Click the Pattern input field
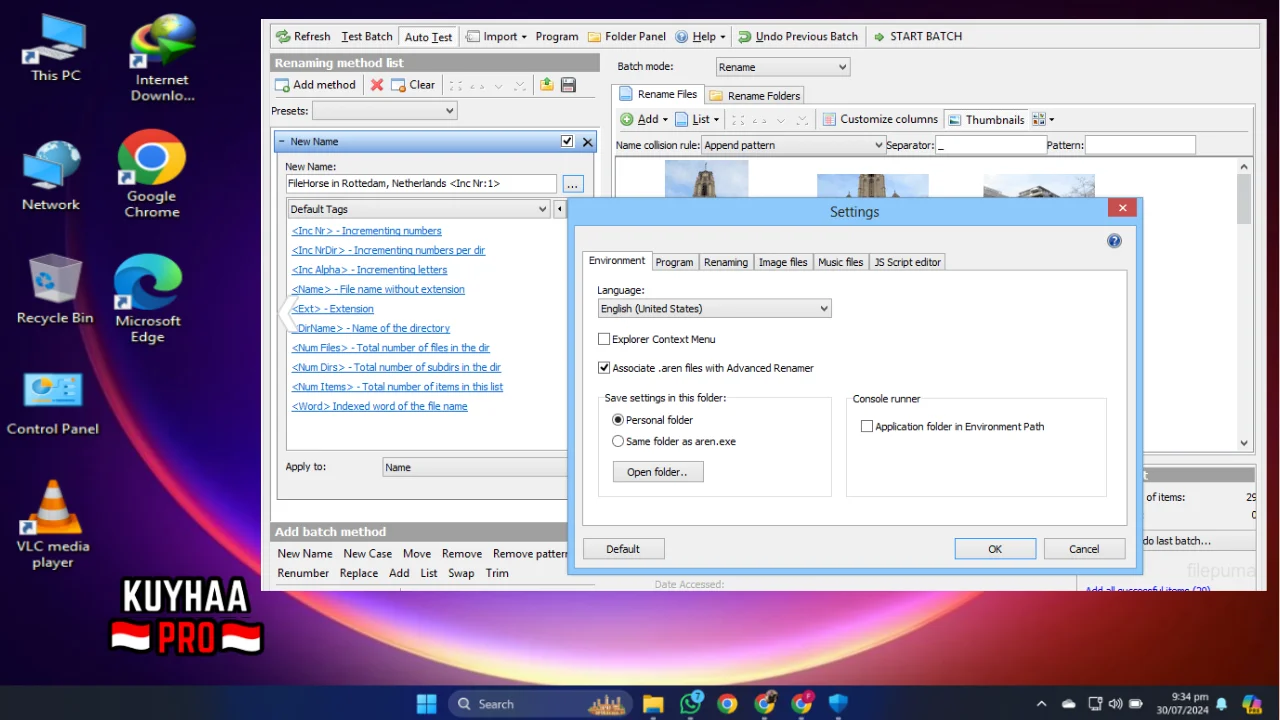Viewport: 1280px width, 720px height. (1140, 145)
